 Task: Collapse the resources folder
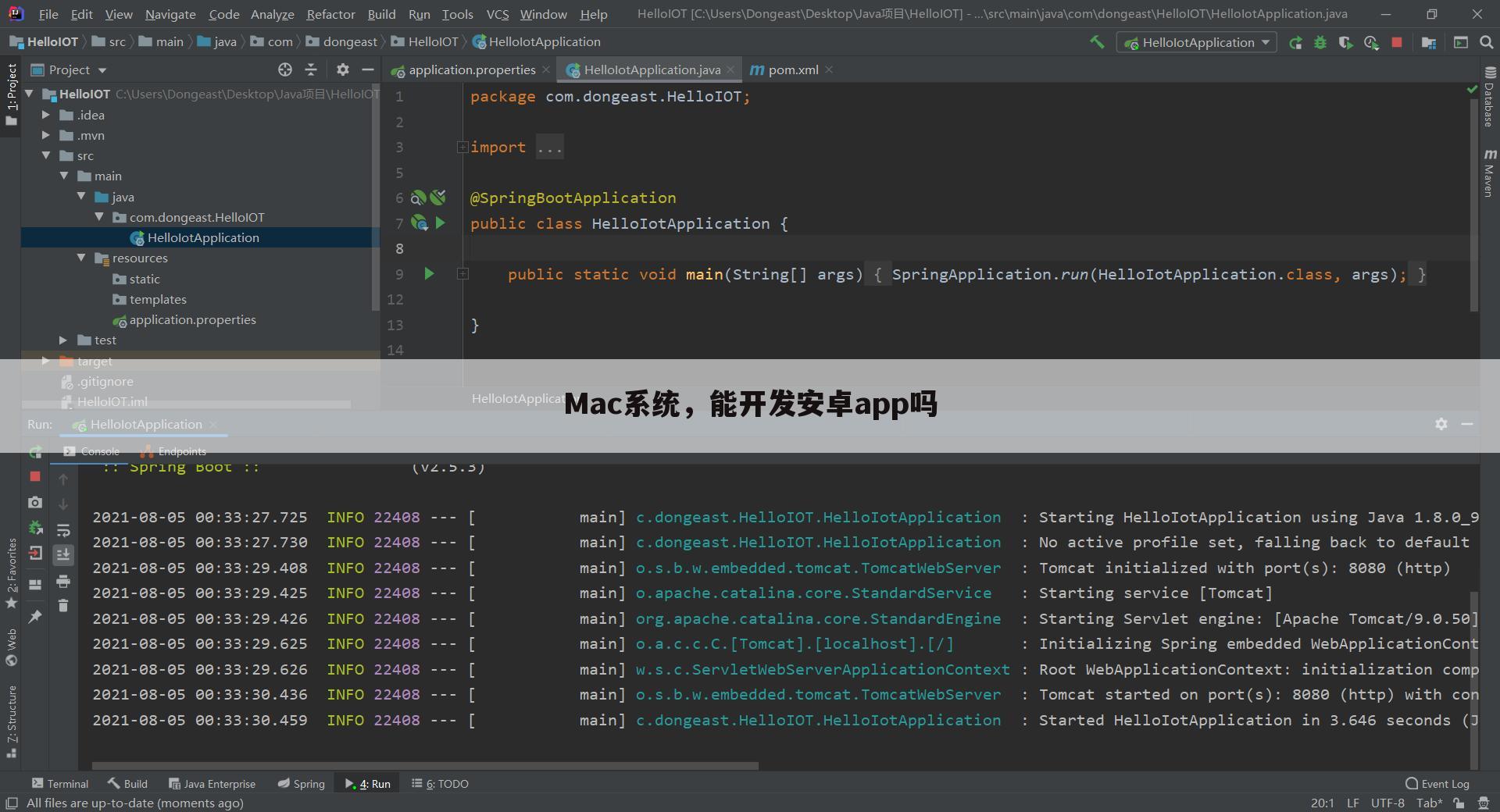click(x=81, y=258)
